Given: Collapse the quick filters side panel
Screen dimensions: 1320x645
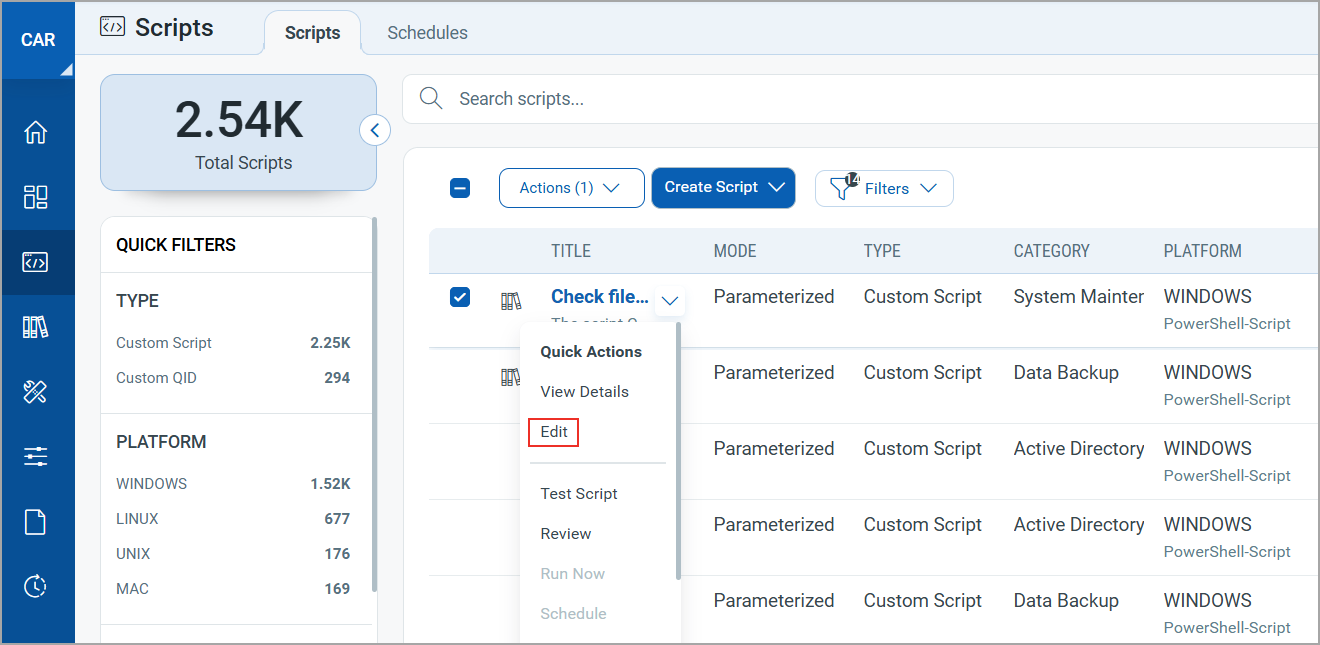Looking at the screenshot, I should [375, 130].
